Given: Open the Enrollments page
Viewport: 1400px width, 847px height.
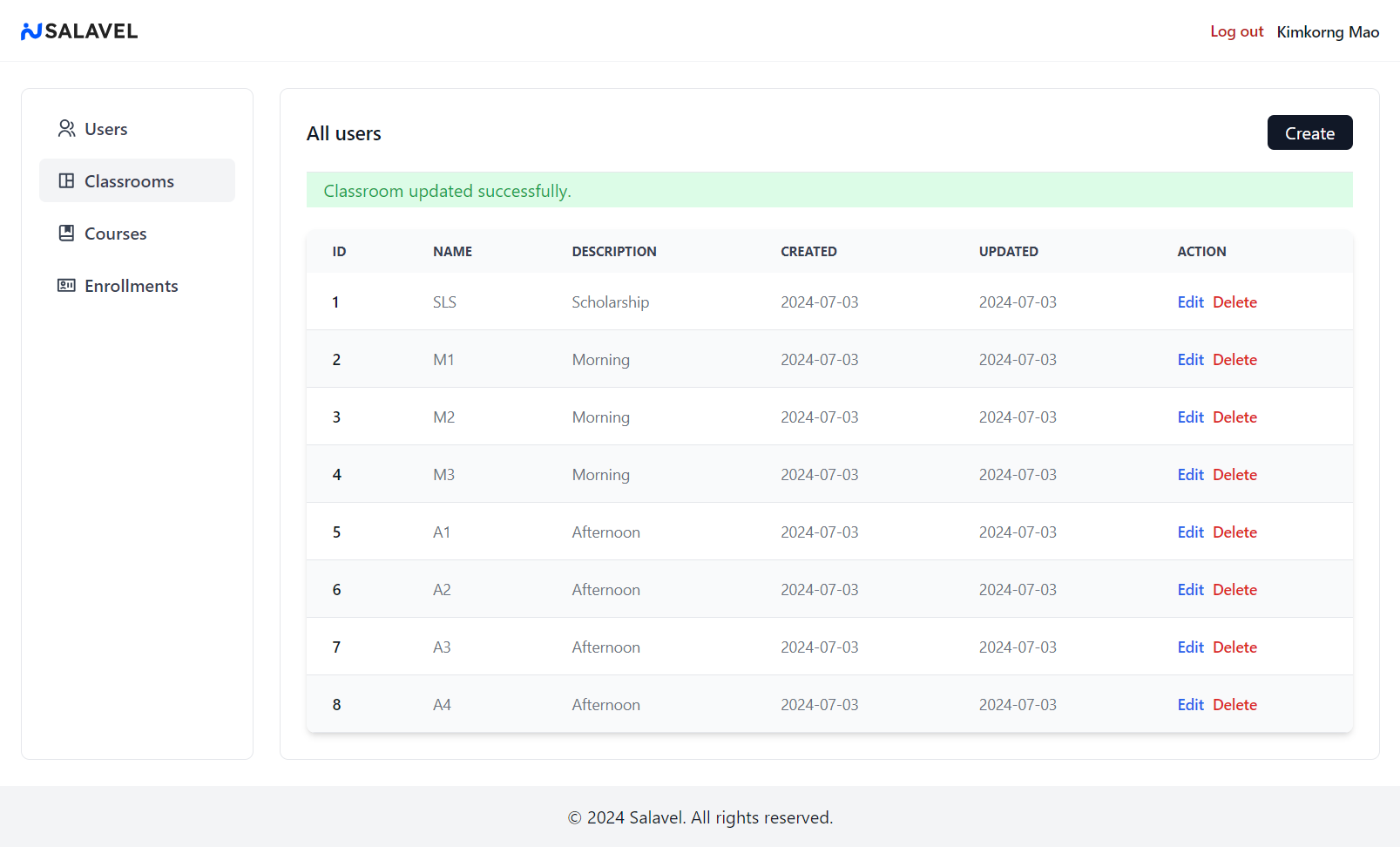Looking at the screenshot, I should 131,286.
